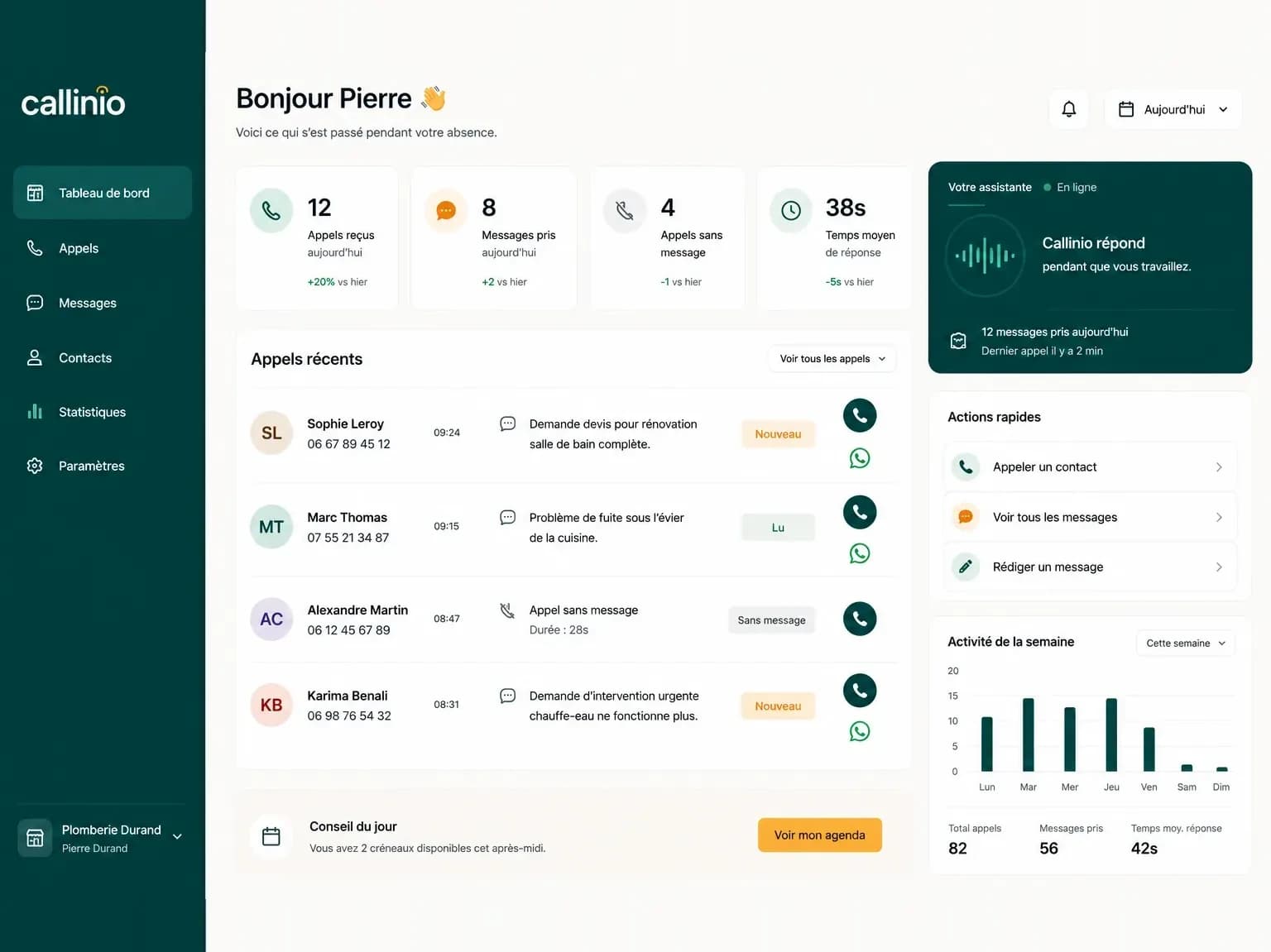1271x952 pixels.
Task: Click the Lu badge on Marc Thomas's call
Action: click(778, 528)
